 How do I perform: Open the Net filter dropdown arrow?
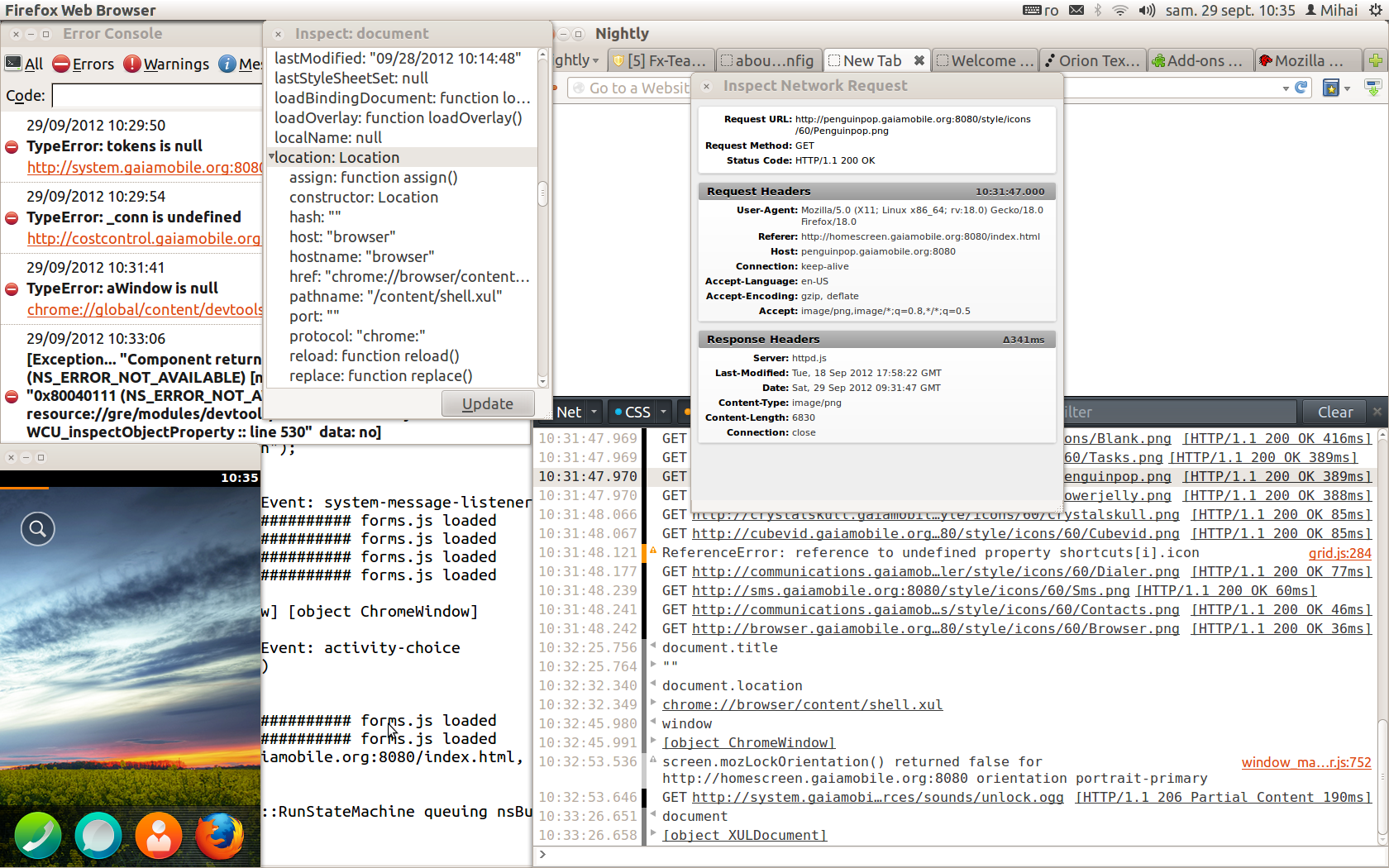coord(594,412)
